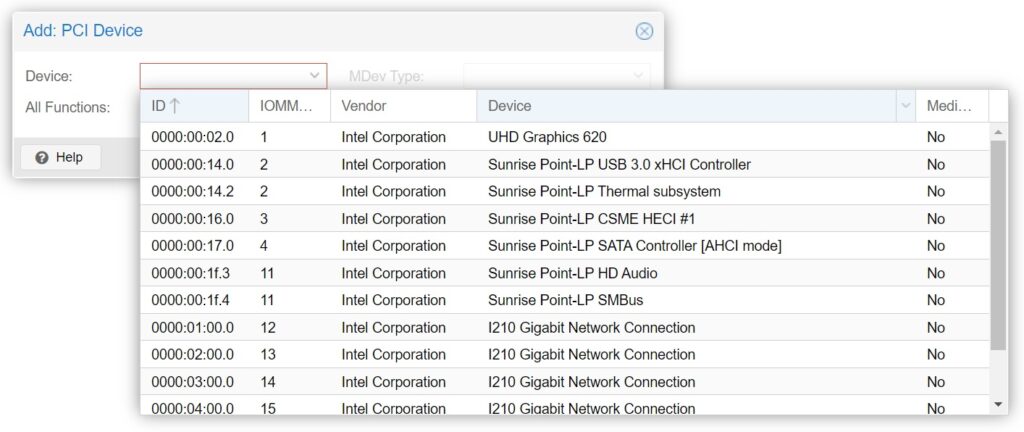This screenshot has width=1024, height=432.
Task: Choose Sunrise Point-LP USB 3.0 xHCI Controller
Action: coord(566,164)
